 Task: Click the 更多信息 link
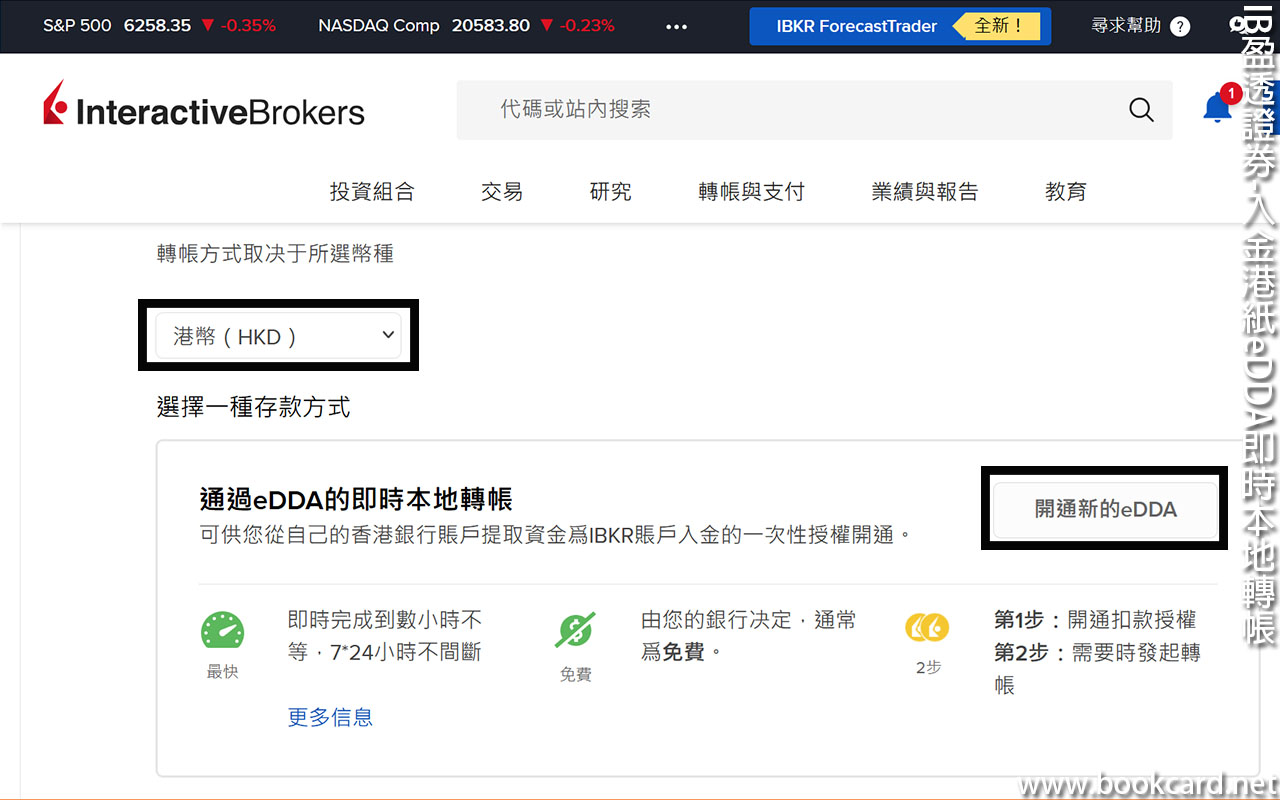(330, 717)
